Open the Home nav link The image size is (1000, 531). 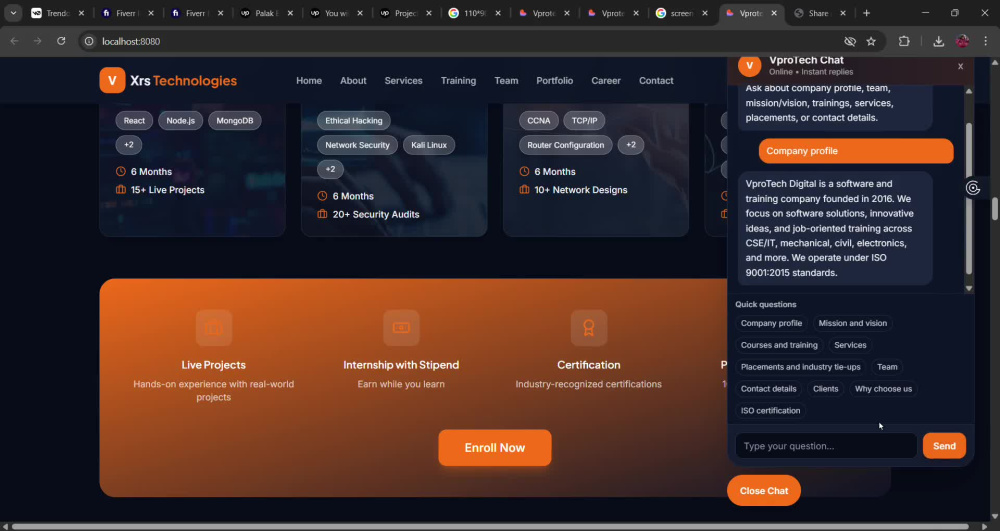click(x=309, y=80)
